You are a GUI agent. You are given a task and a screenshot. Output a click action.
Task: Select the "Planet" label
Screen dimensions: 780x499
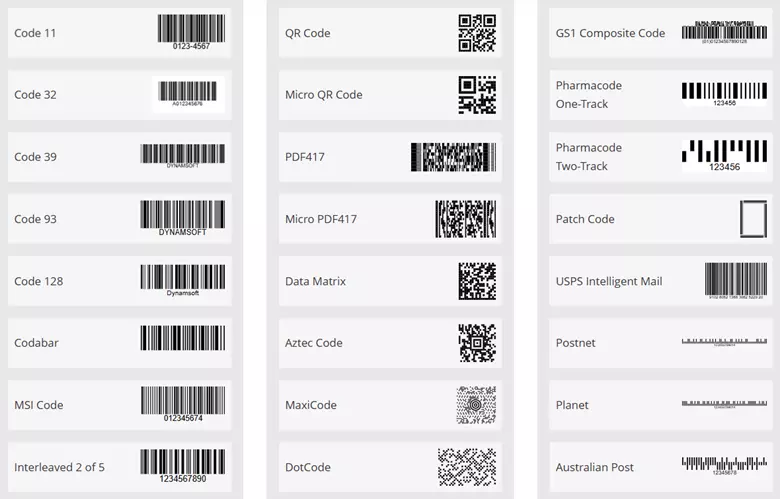(572, 405)
